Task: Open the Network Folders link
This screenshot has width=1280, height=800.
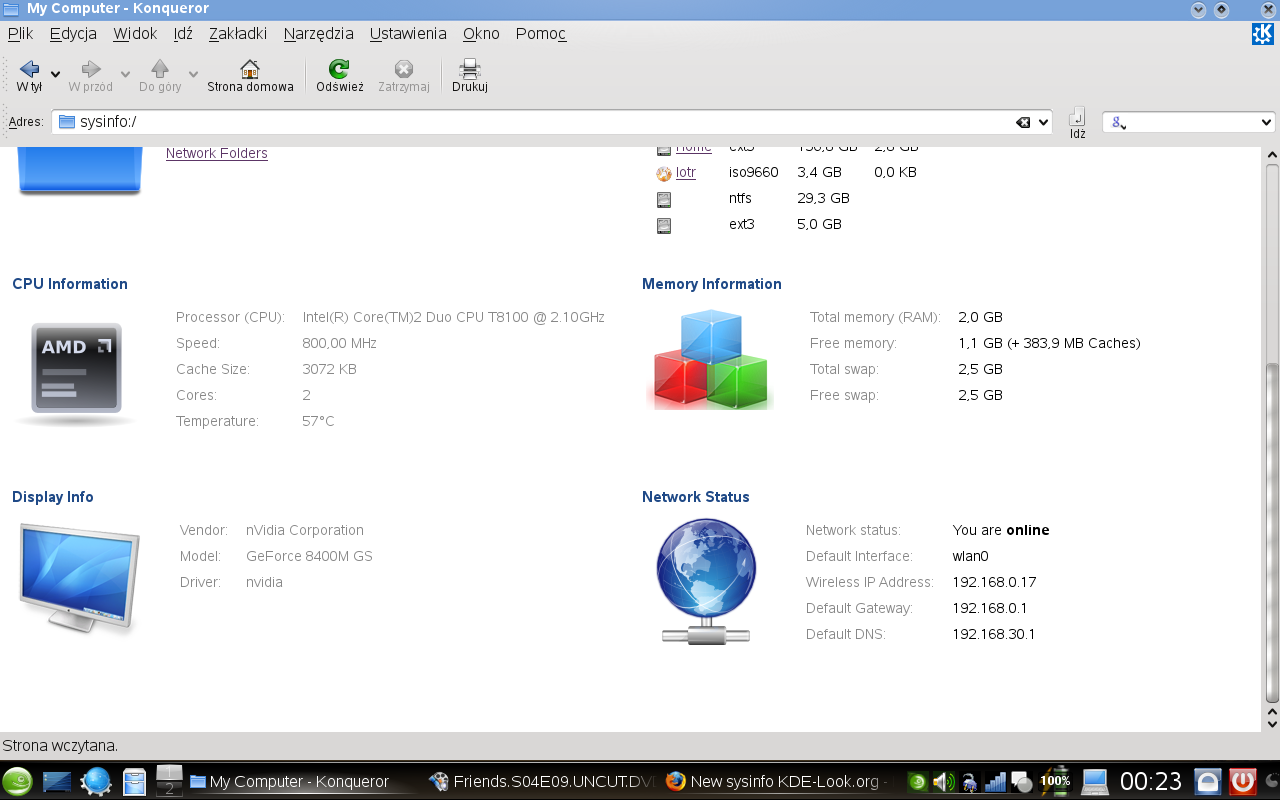Action: pos(217,153)
